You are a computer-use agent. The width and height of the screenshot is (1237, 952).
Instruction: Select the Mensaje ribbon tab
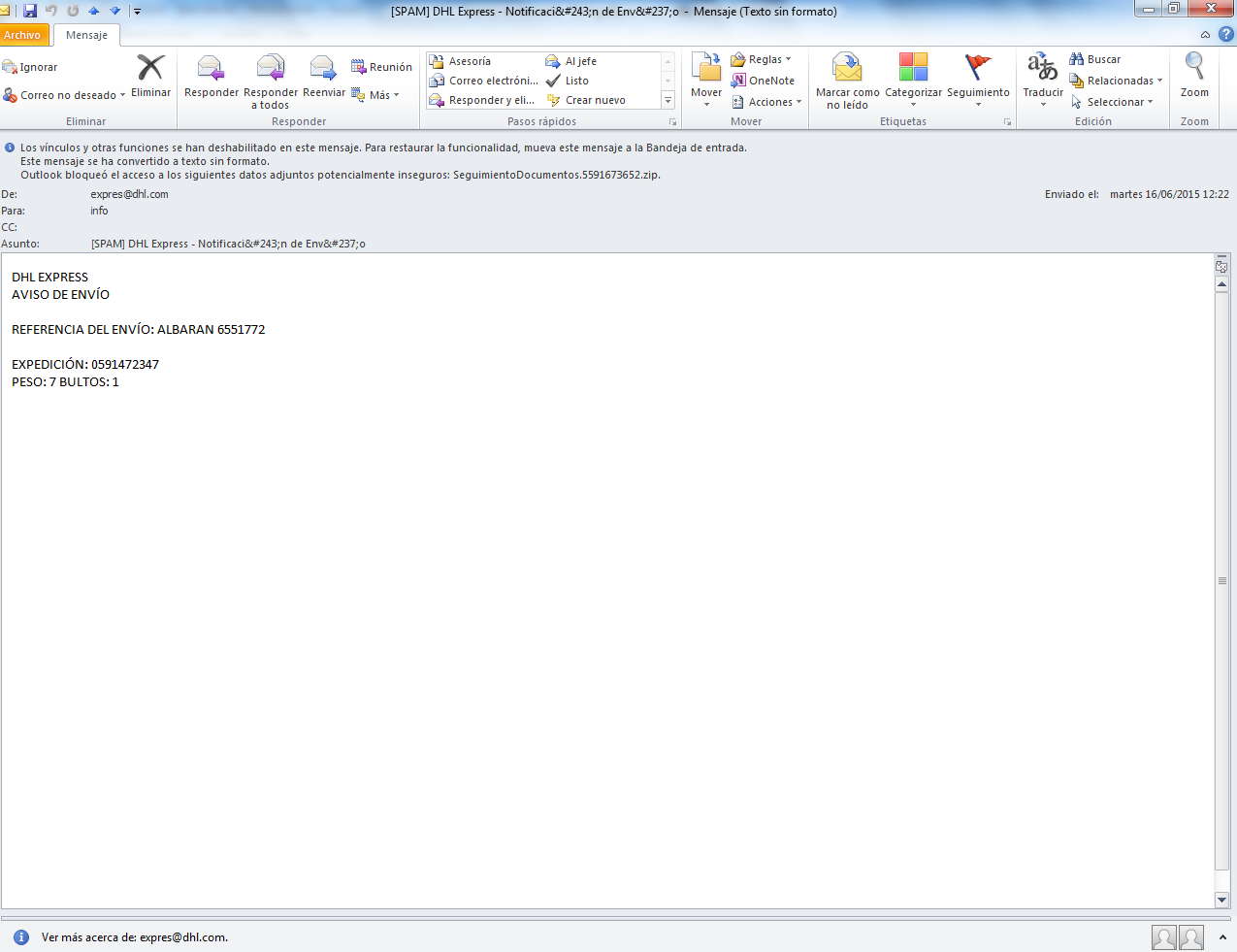coord(87,35)
